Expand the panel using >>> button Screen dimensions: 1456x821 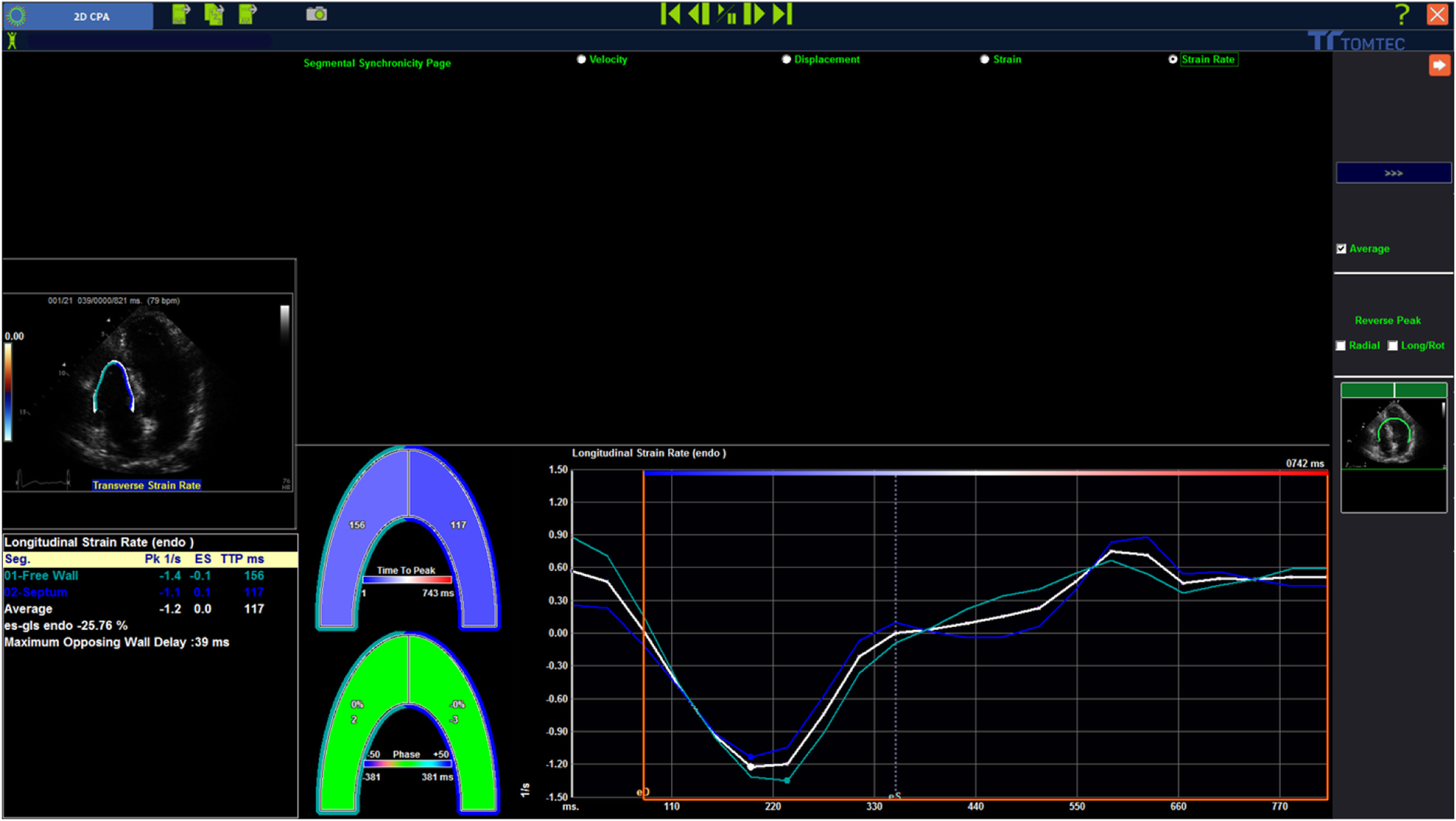(x=1393, y=173)
